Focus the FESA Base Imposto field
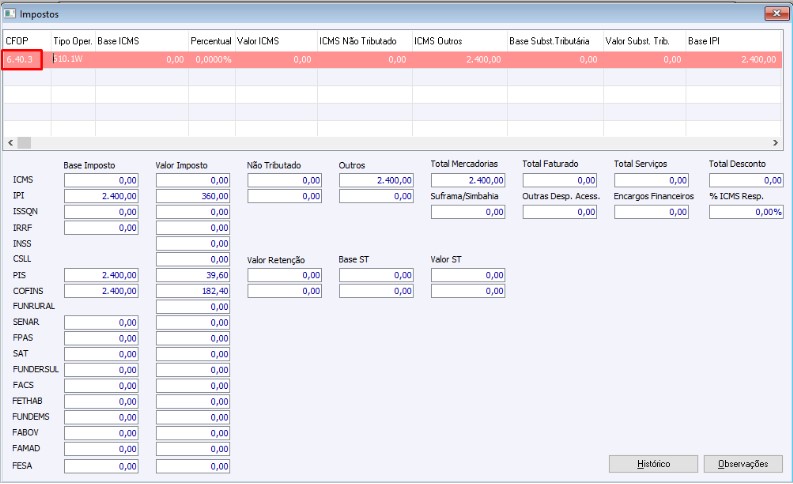This screenshot has width=793, height=484. [x=101, y=466]
